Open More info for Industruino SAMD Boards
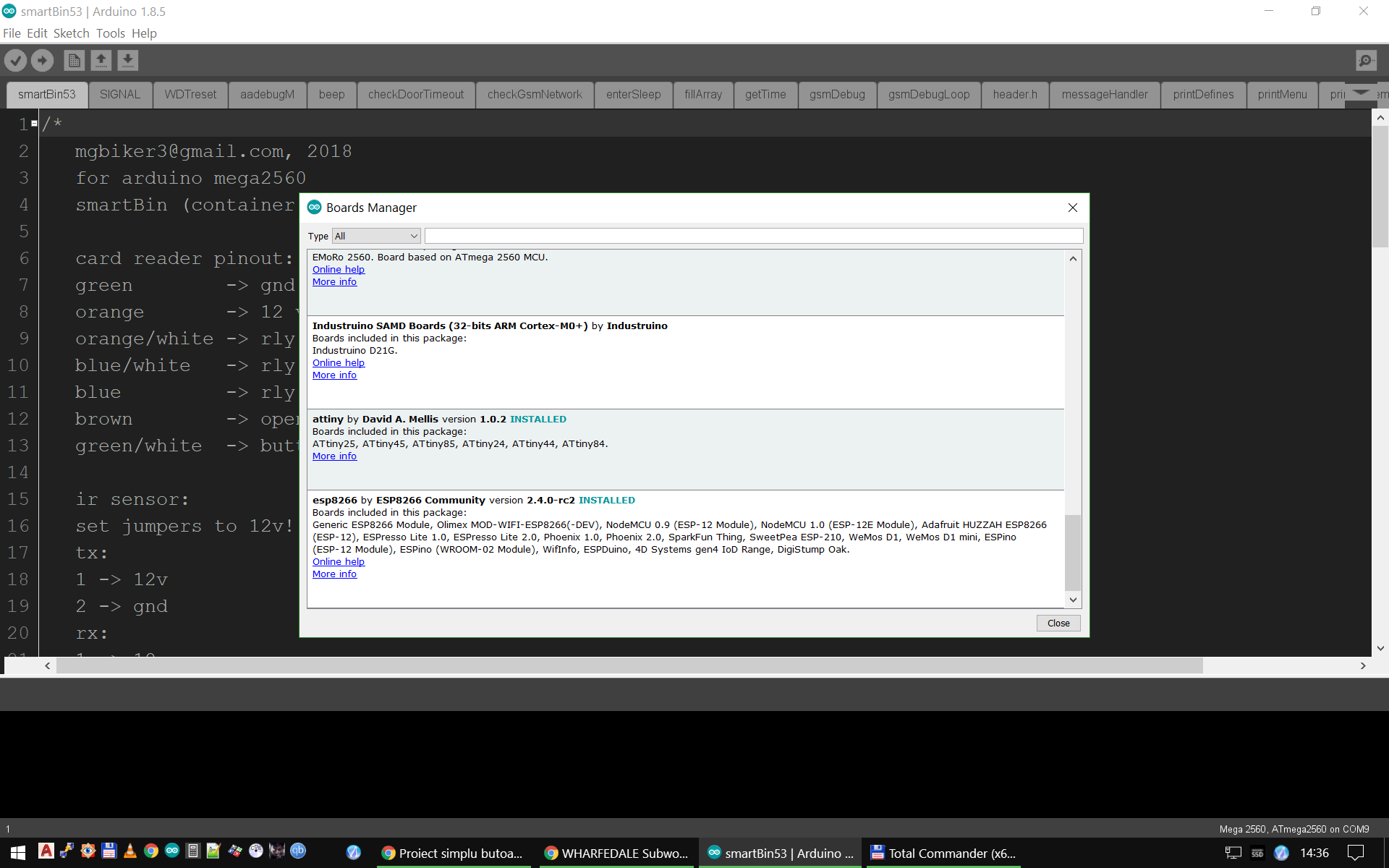Viewport: 1389px width, 868px height. click(334, 375)
